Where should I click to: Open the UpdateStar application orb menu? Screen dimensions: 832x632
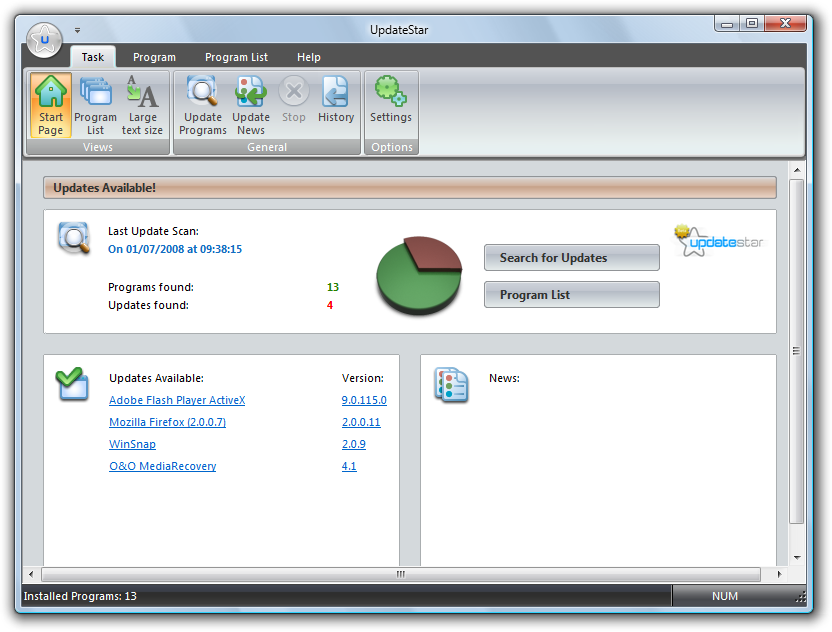coord(45,40)
